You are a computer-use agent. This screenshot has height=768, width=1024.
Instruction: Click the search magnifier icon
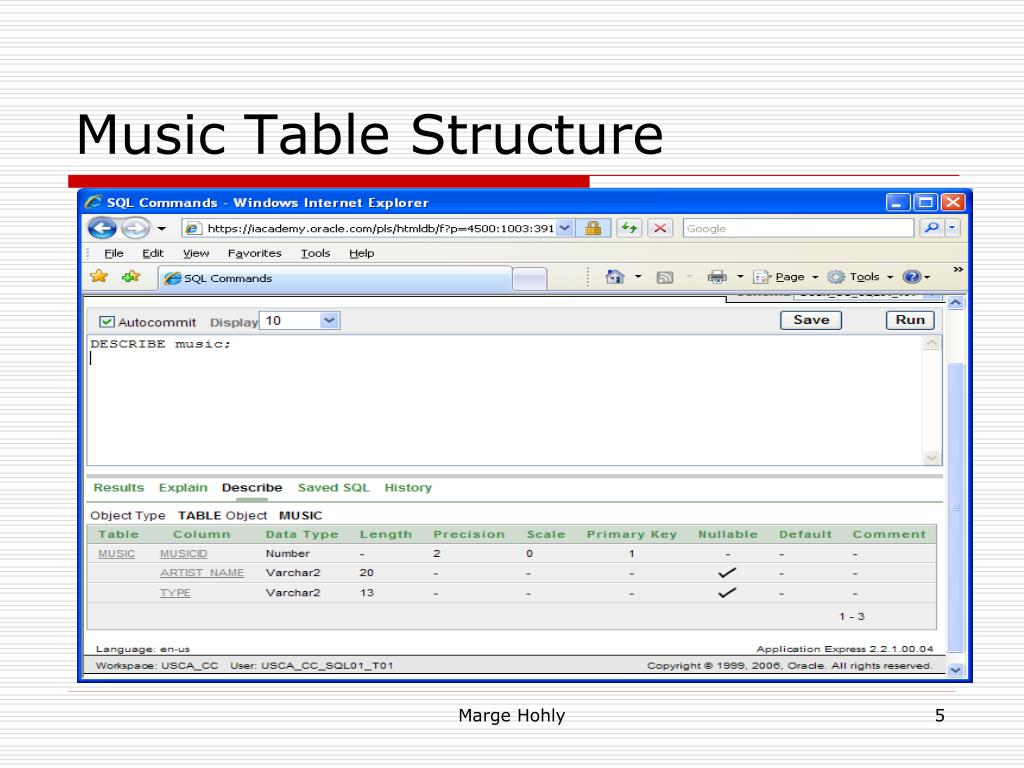pyautogui.click(x=932, y=228)
